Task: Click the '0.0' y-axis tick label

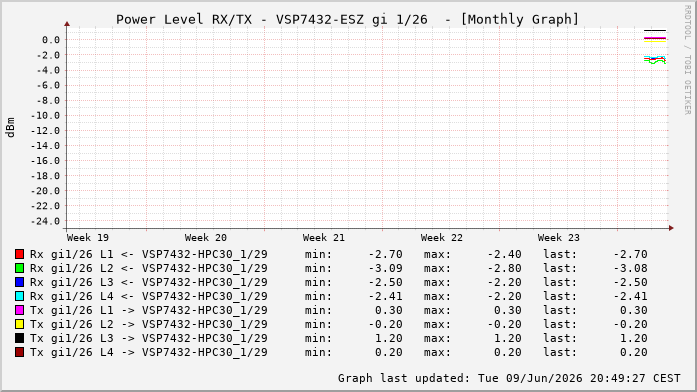Action: point(51,40)
